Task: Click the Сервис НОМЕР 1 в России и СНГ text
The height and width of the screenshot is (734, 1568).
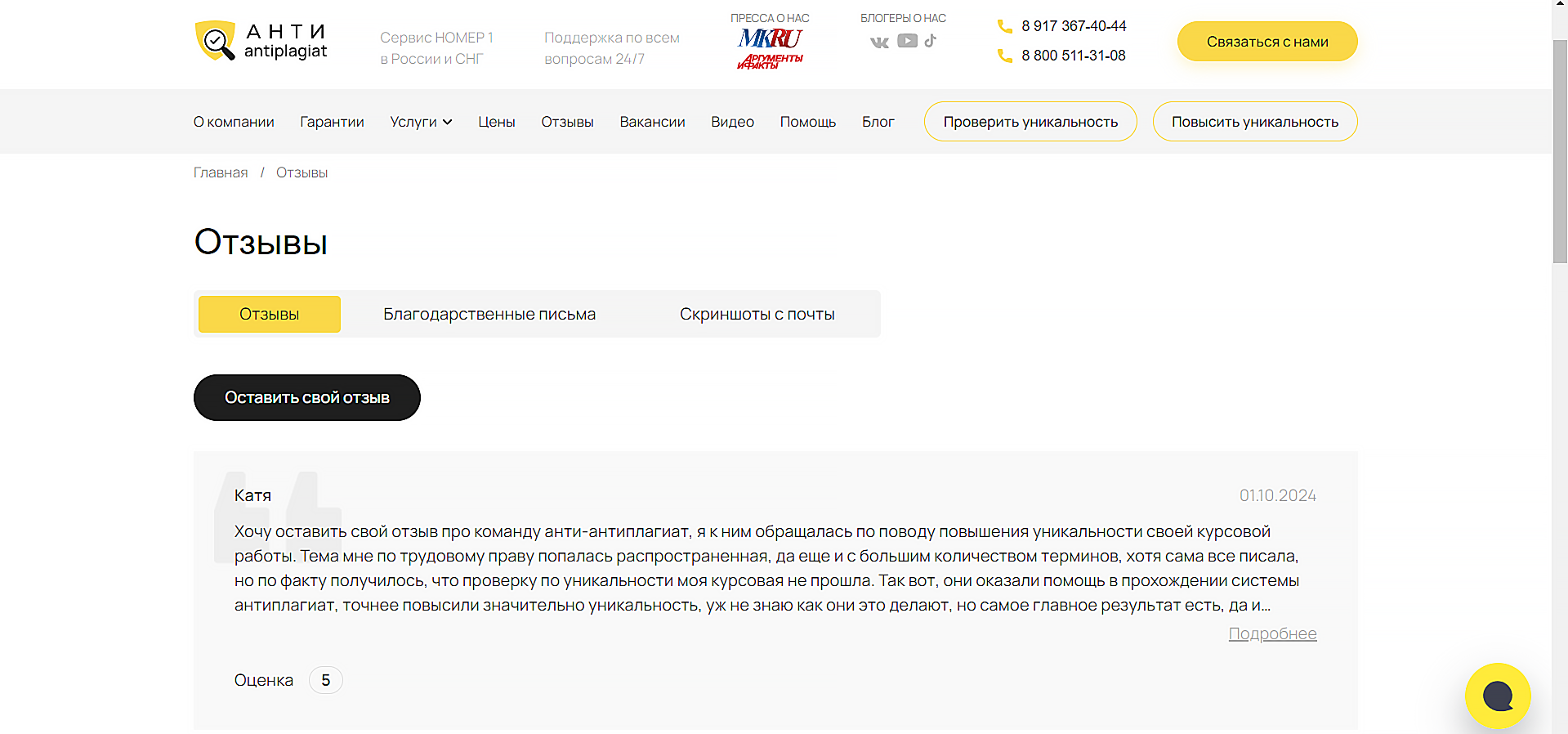Action: click(436, 48)
